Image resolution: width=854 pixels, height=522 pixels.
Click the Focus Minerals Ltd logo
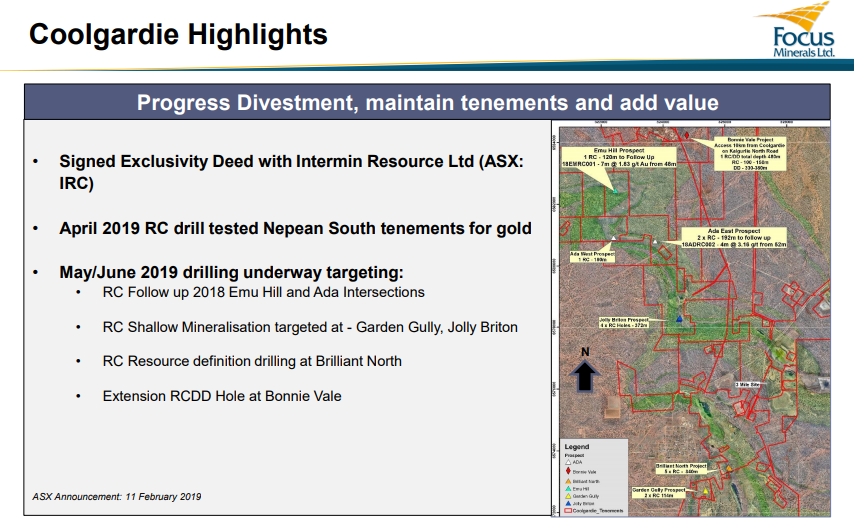pos(796,29)
